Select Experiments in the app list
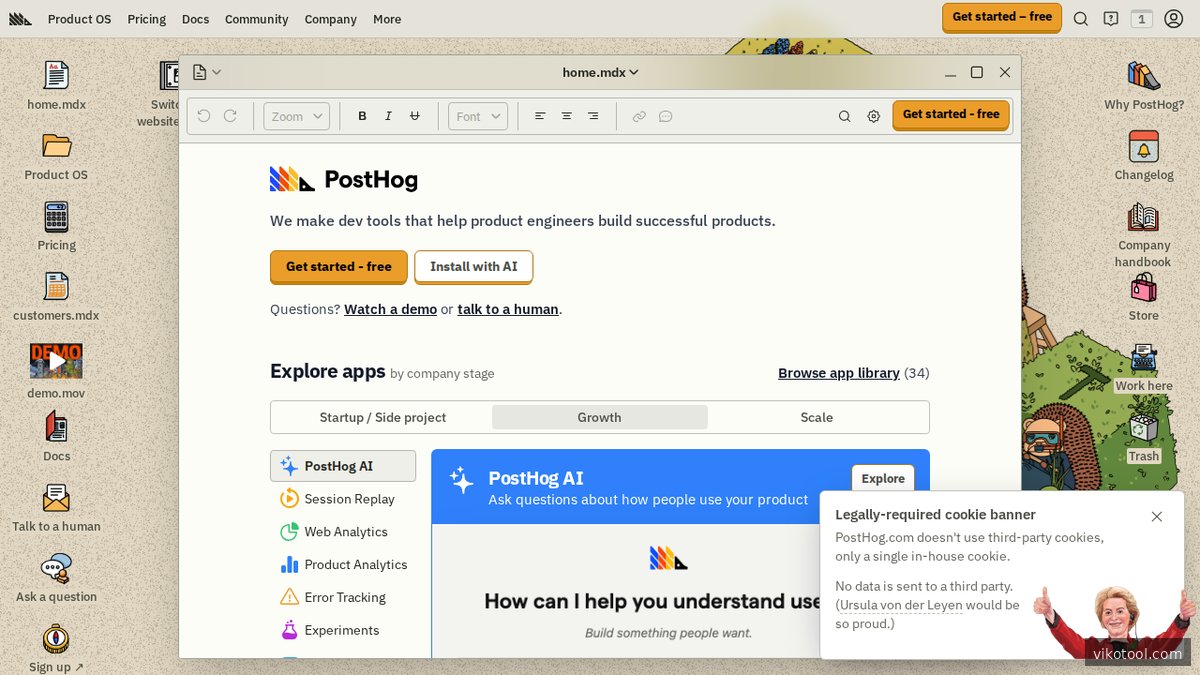This screenshot has height=675, width=1200. pos(340,630)
